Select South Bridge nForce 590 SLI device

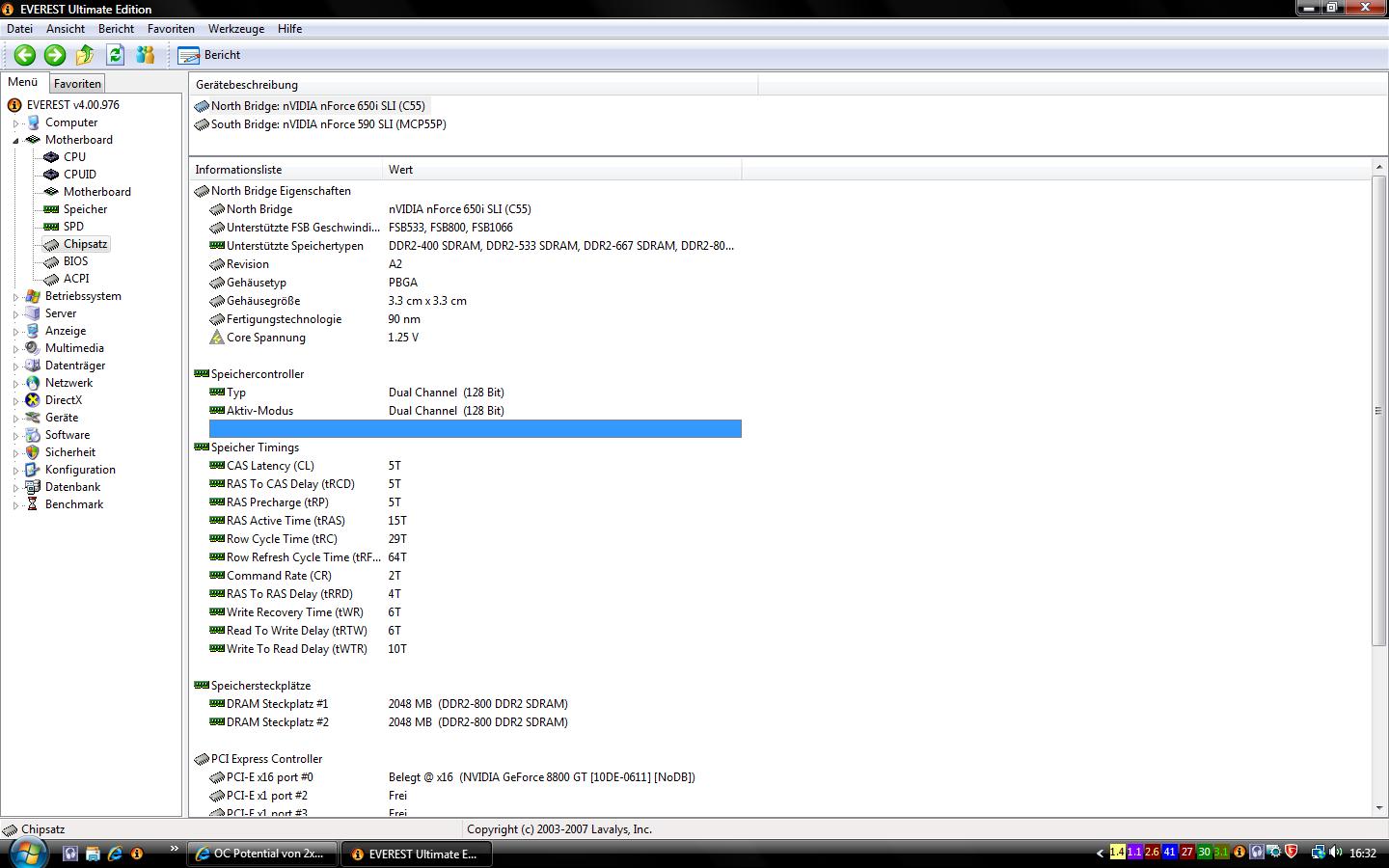pyautogui.click(x=320, y=124)
